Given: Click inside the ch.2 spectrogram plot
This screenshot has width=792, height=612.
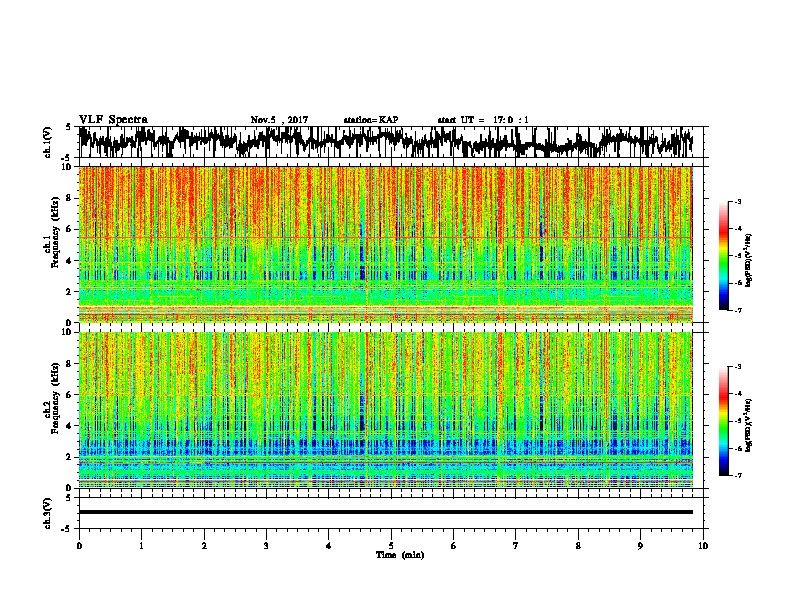Looking at the screenshot, I should [385, 410].
